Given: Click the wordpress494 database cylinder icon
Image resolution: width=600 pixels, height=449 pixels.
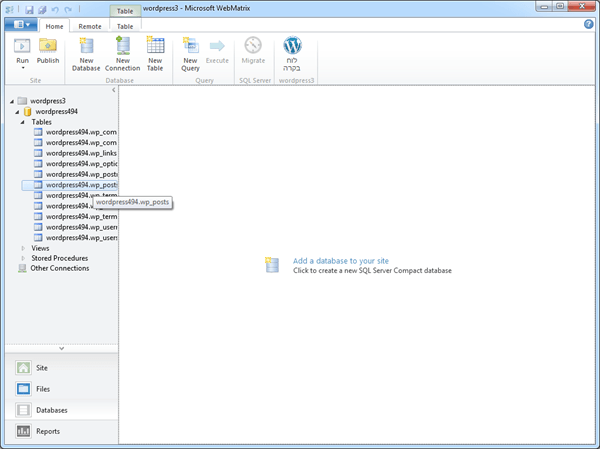Looking at the screenshot, I should pyautogui.click(x=28, y=112).
